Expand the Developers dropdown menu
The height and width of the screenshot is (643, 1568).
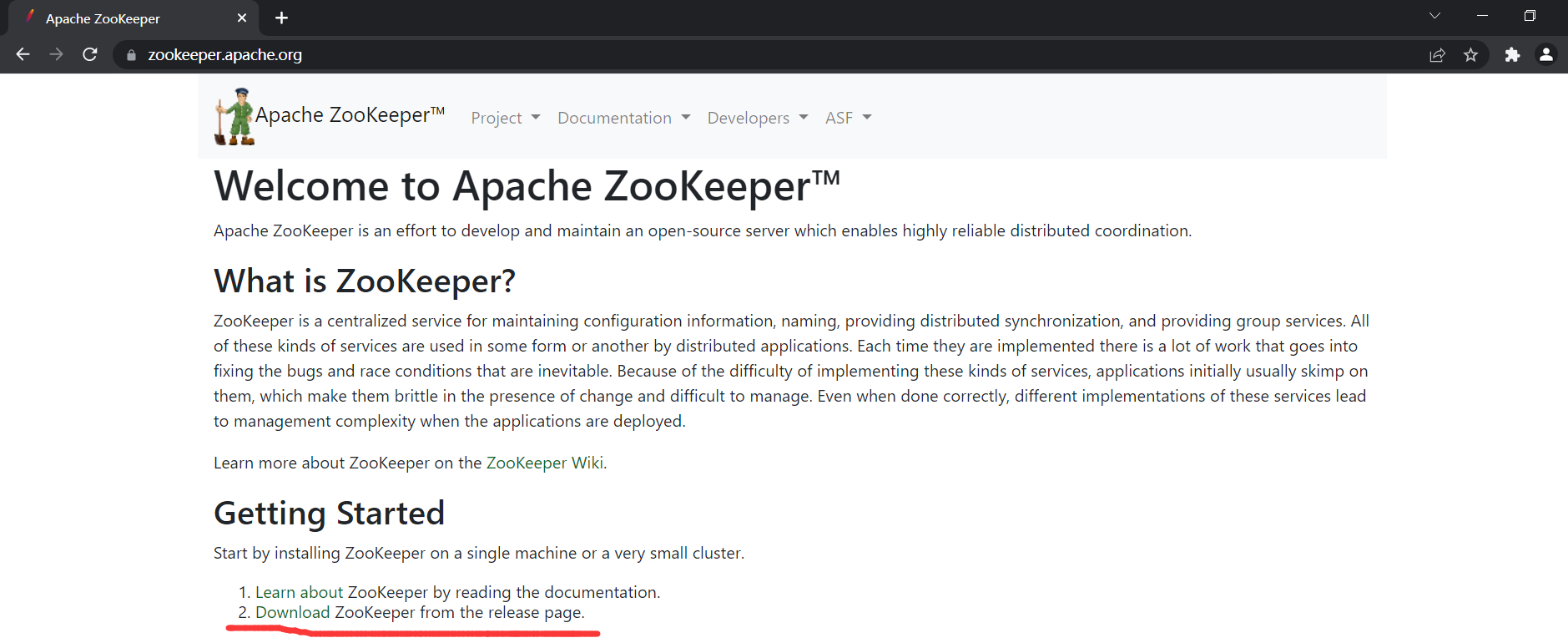pos(758,118)
